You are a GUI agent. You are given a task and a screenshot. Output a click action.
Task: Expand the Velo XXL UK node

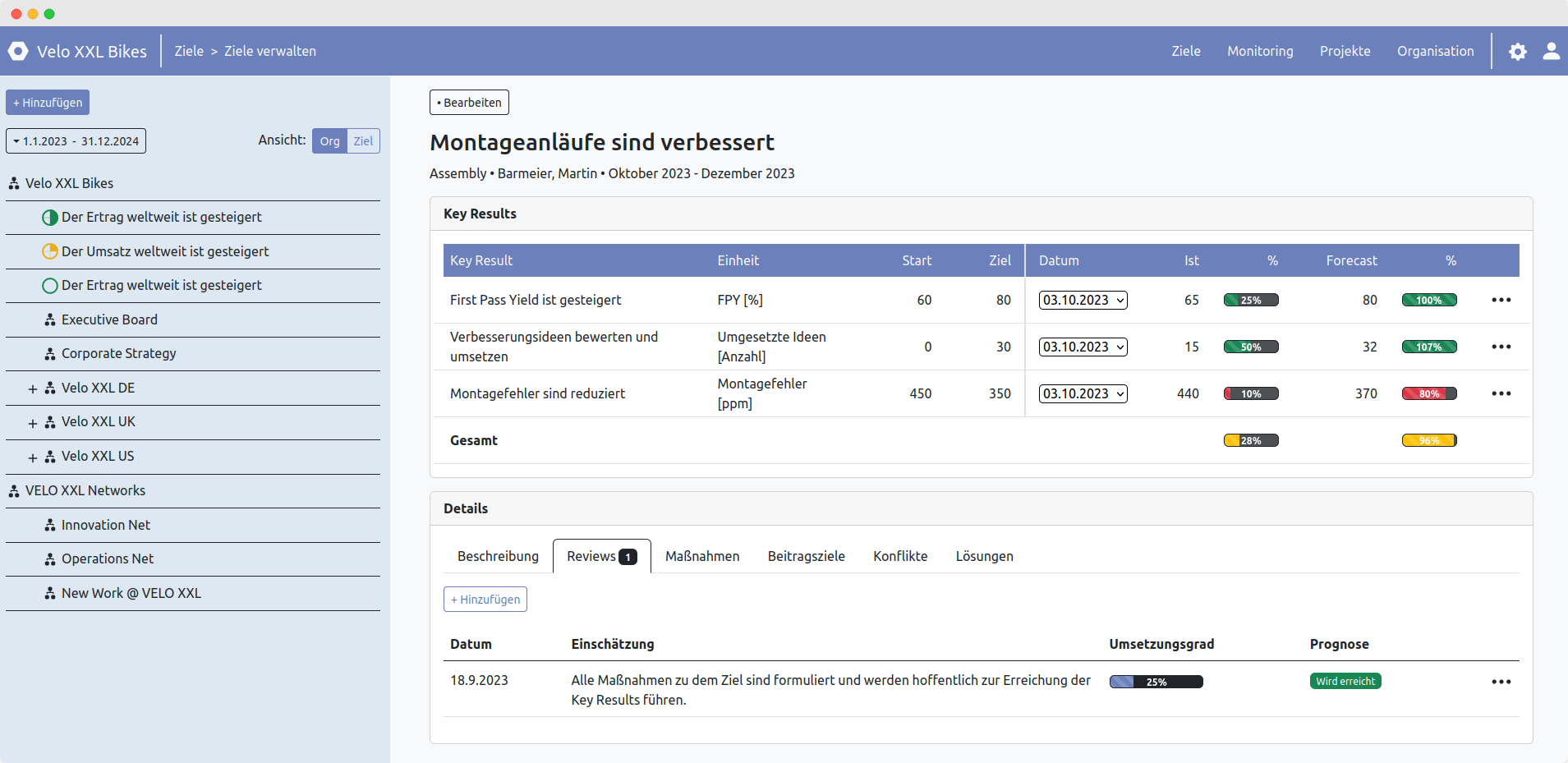[33, 423]
